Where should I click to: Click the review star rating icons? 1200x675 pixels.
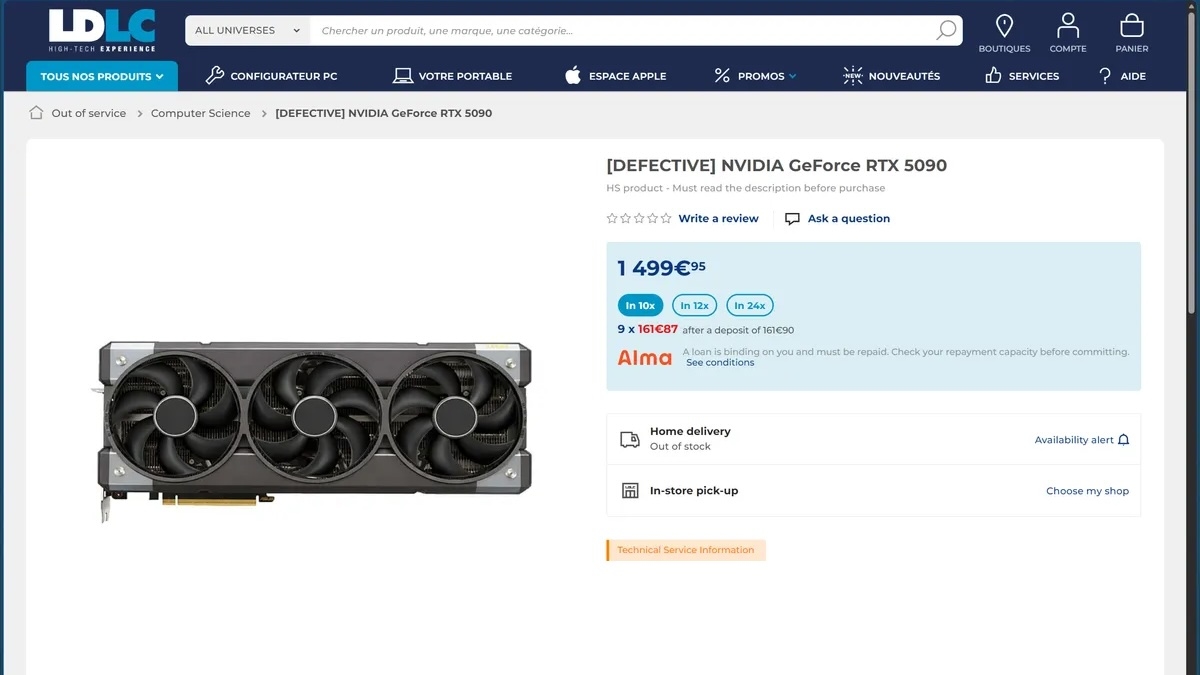pyautogui.click(x=639, y=218)
